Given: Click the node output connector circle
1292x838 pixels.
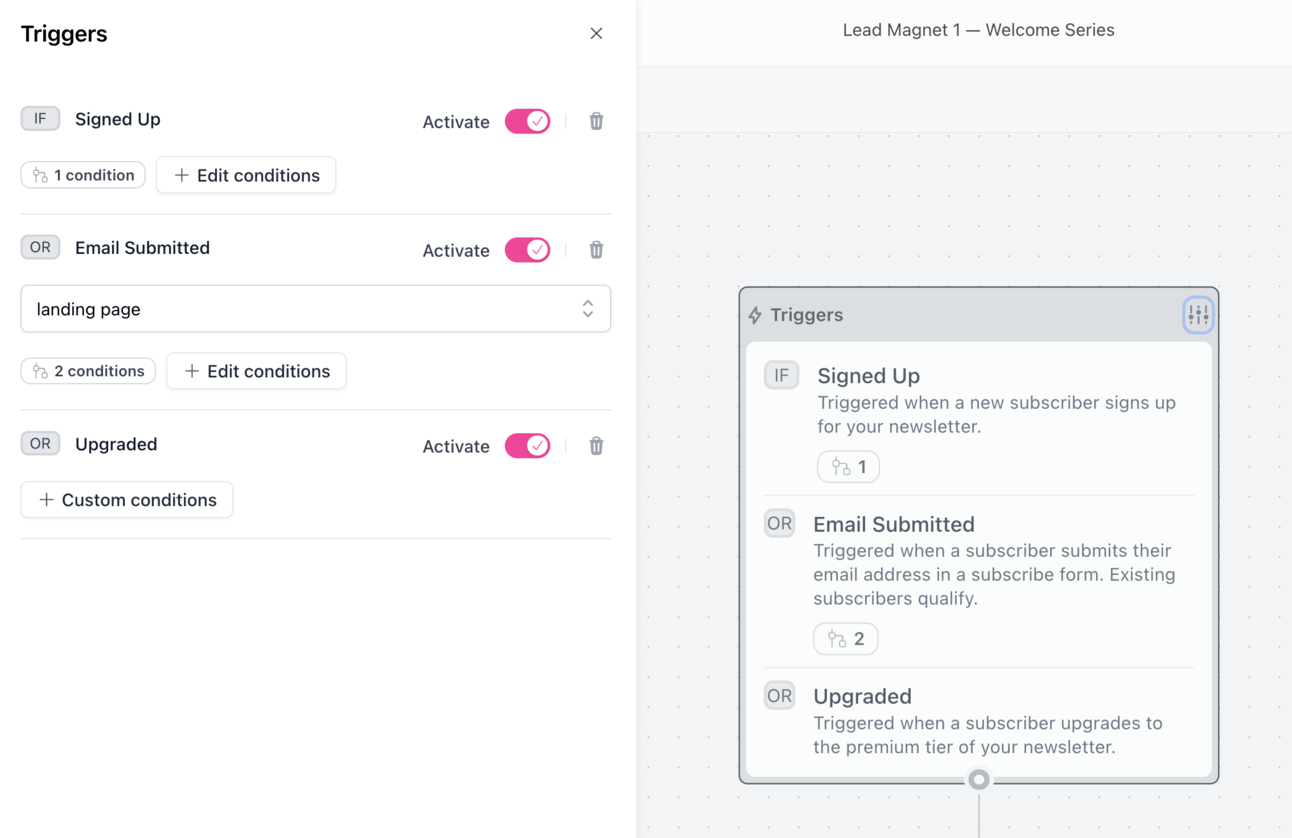Looking at the screenshot, I should click(x=979, y=779).
